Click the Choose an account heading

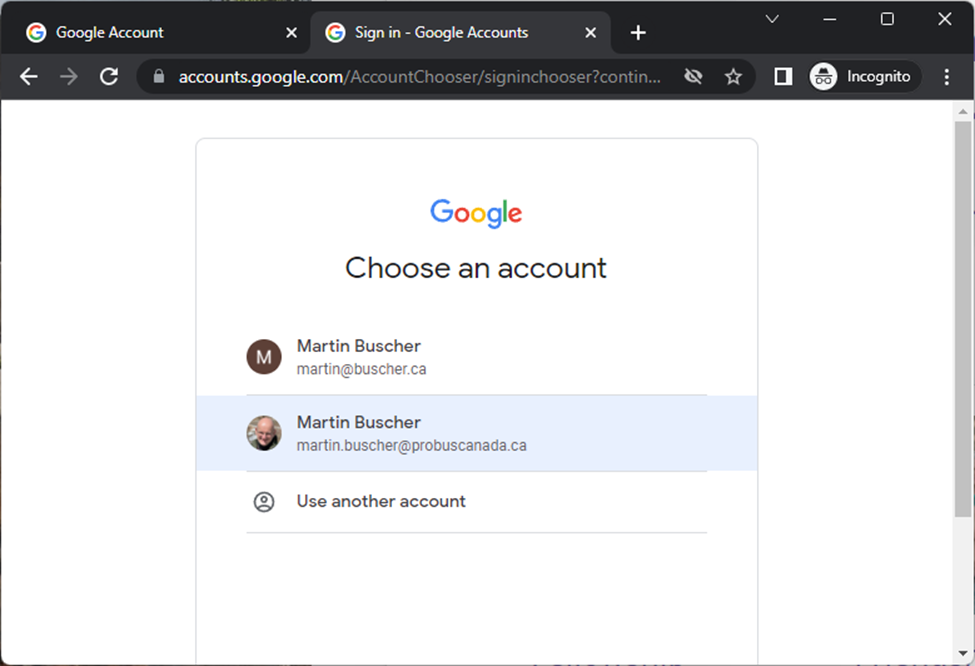point(476,269)
